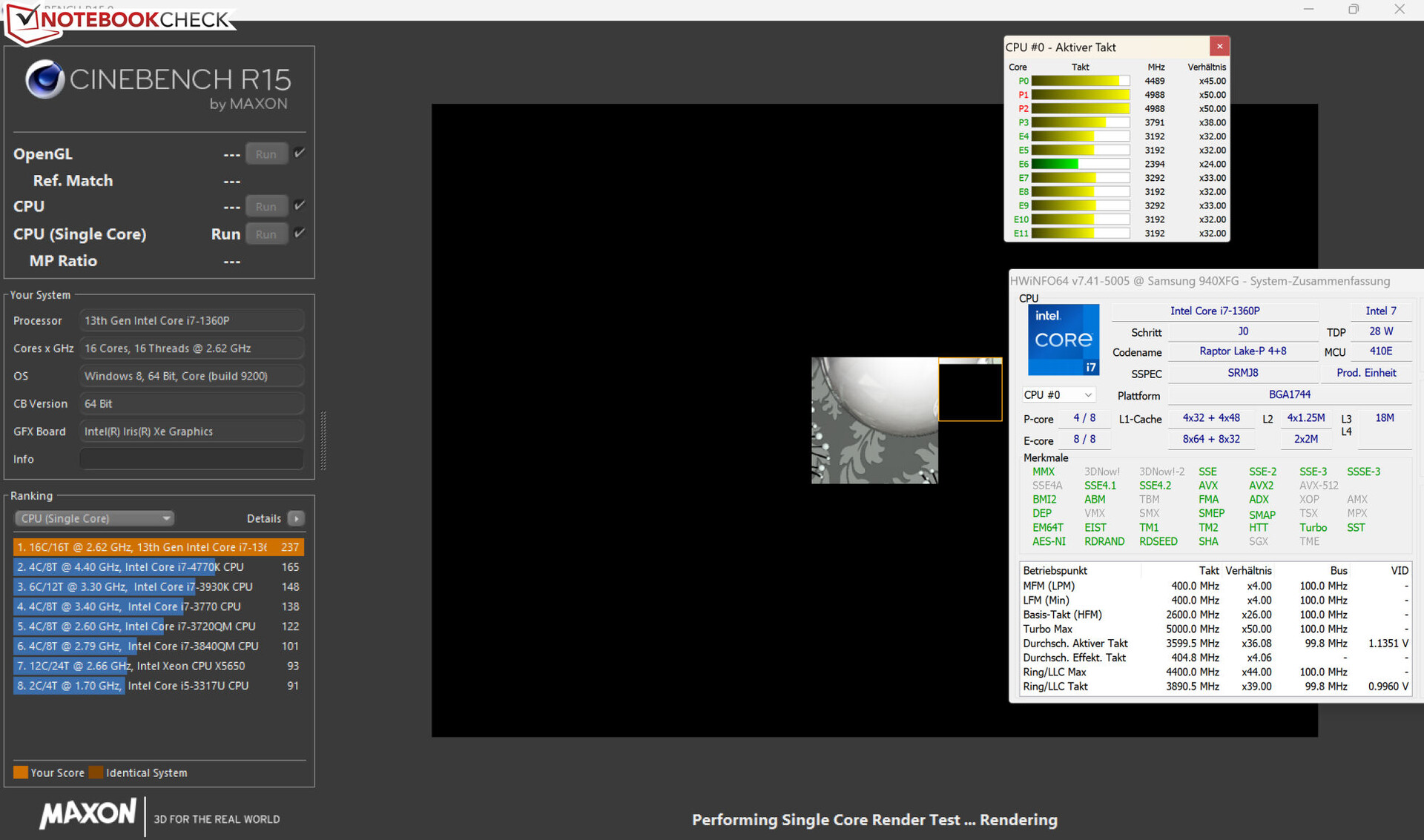Click the AES-NI feature label
This screenshot has width=1424, height=840.
[x=1049, y=542]
